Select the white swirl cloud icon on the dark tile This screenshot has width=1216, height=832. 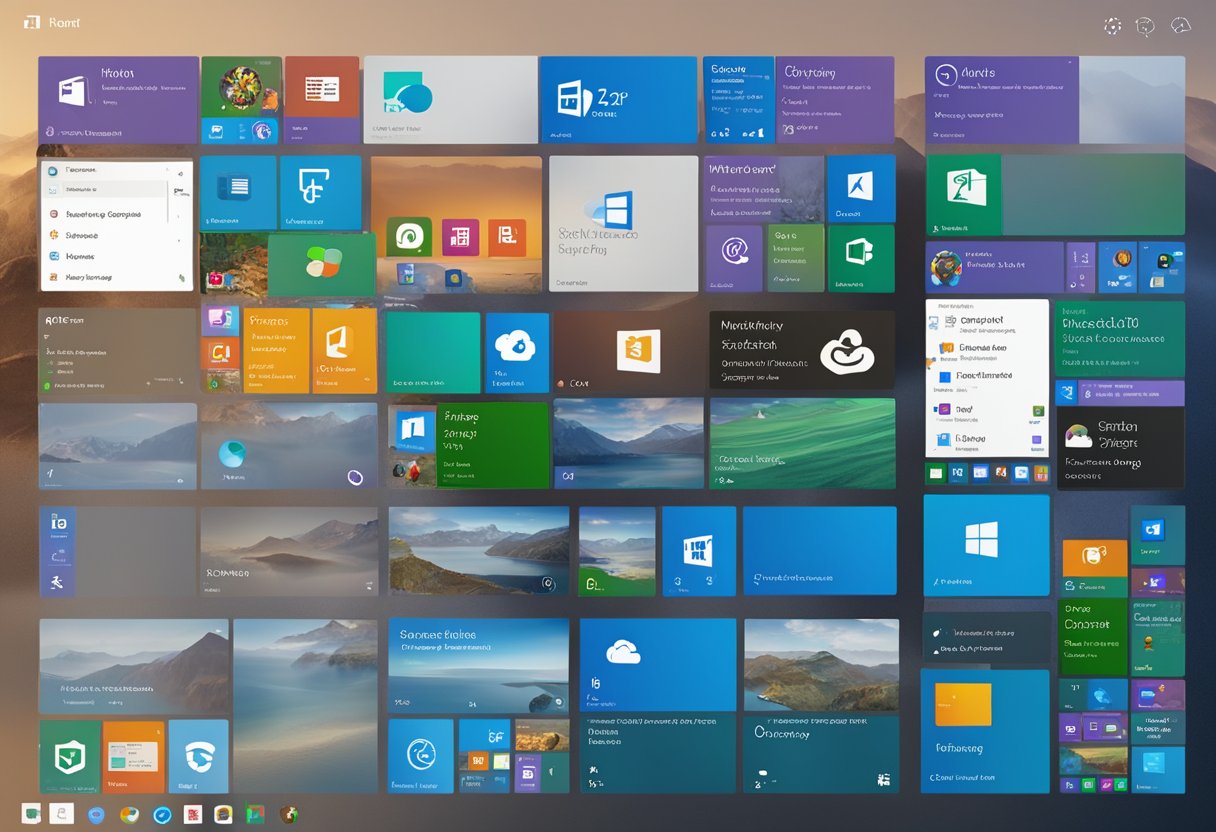[x=846, y=354]
